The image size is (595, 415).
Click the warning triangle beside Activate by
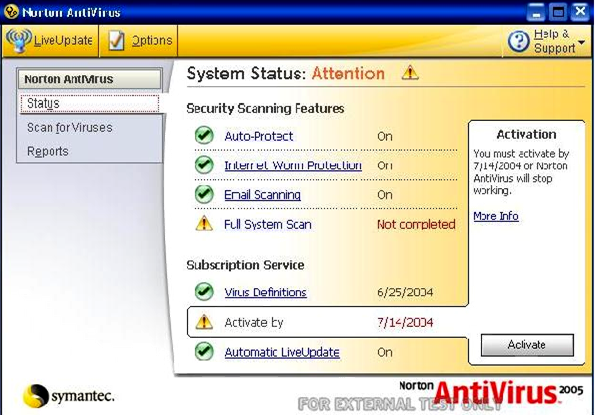(x=204, y=322)
